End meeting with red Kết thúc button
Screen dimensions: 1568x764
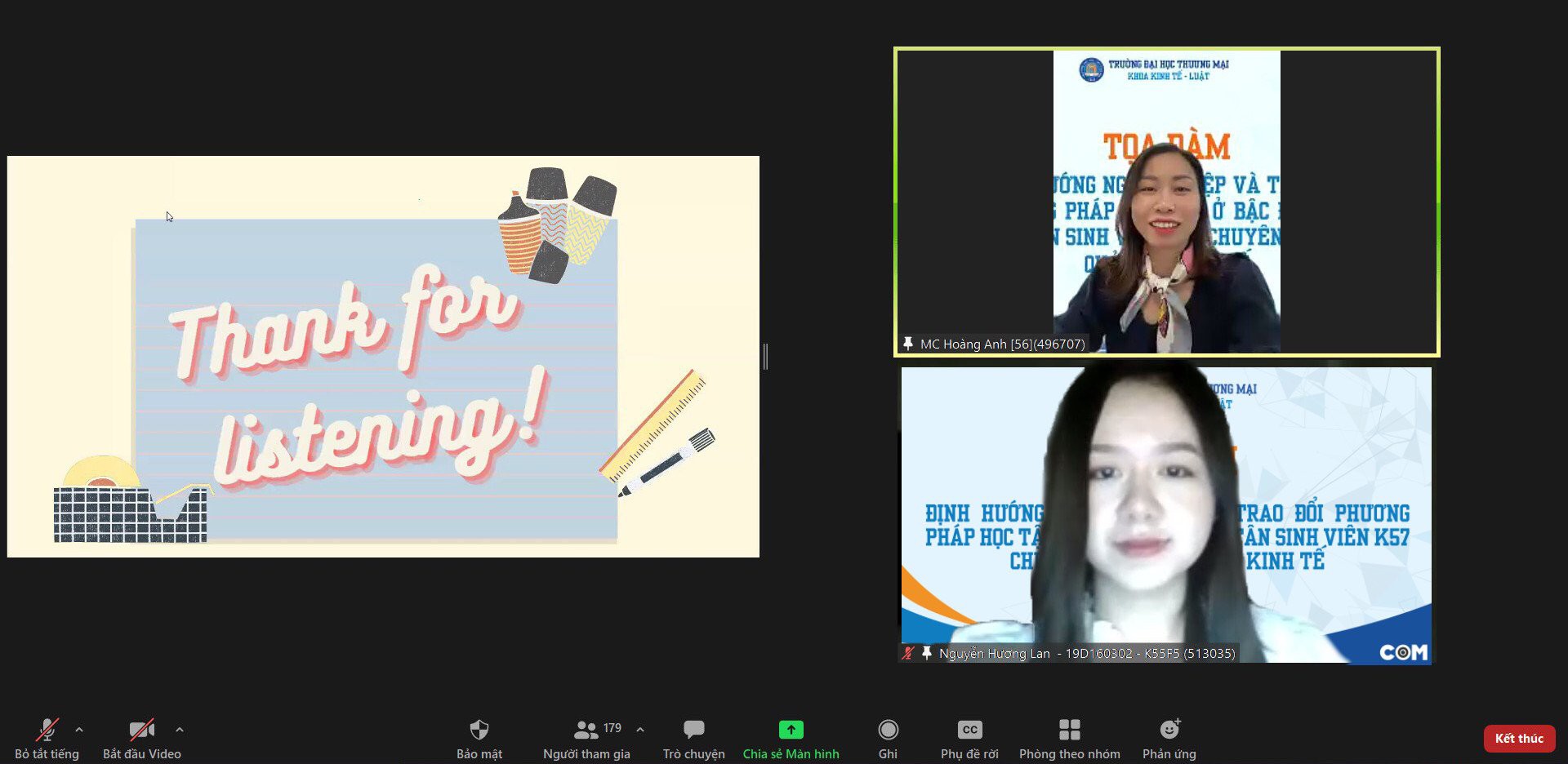click(1519, 738)
